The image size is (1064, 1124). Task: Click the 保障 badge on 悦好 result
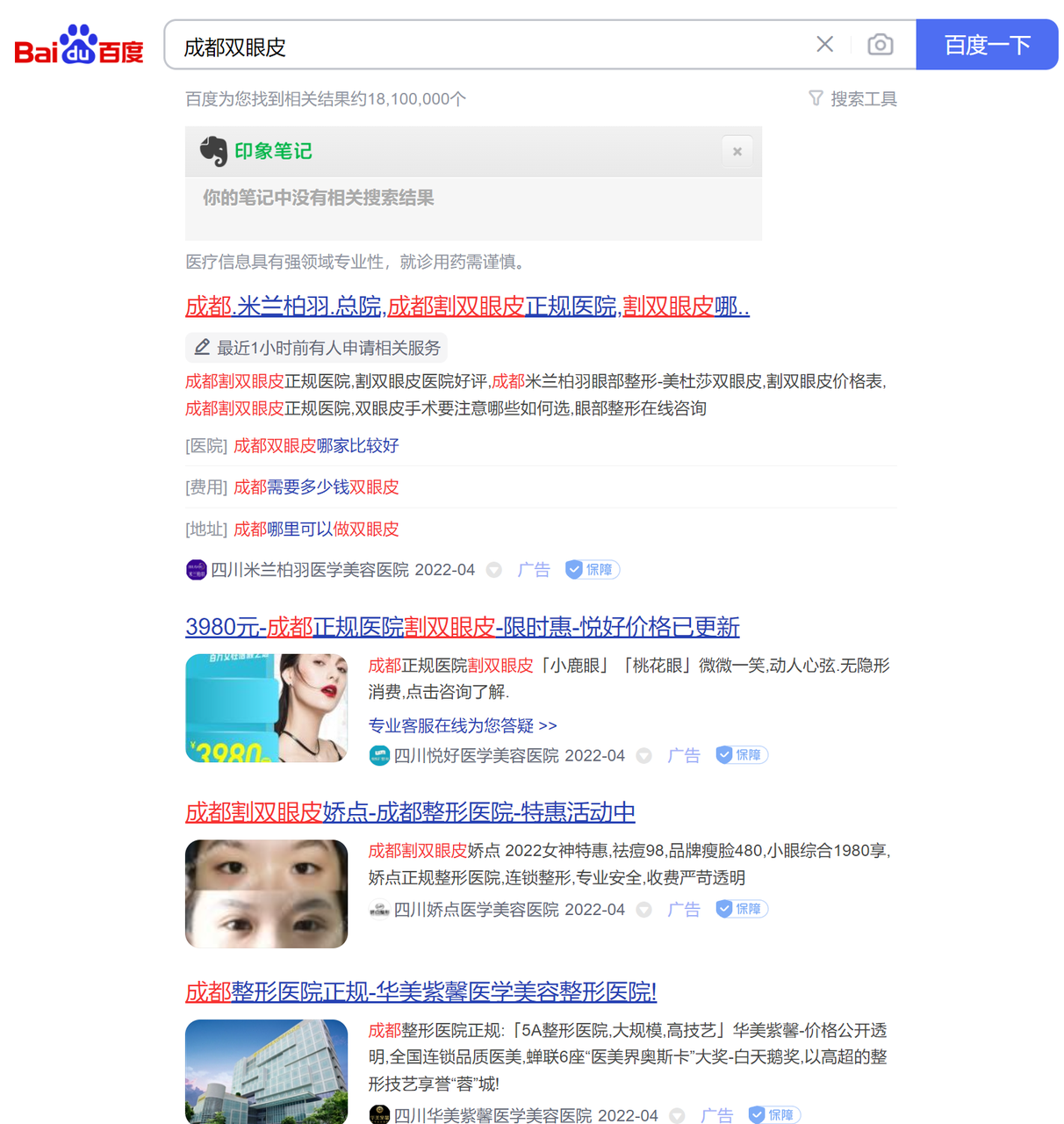click(x=742, y=755)
